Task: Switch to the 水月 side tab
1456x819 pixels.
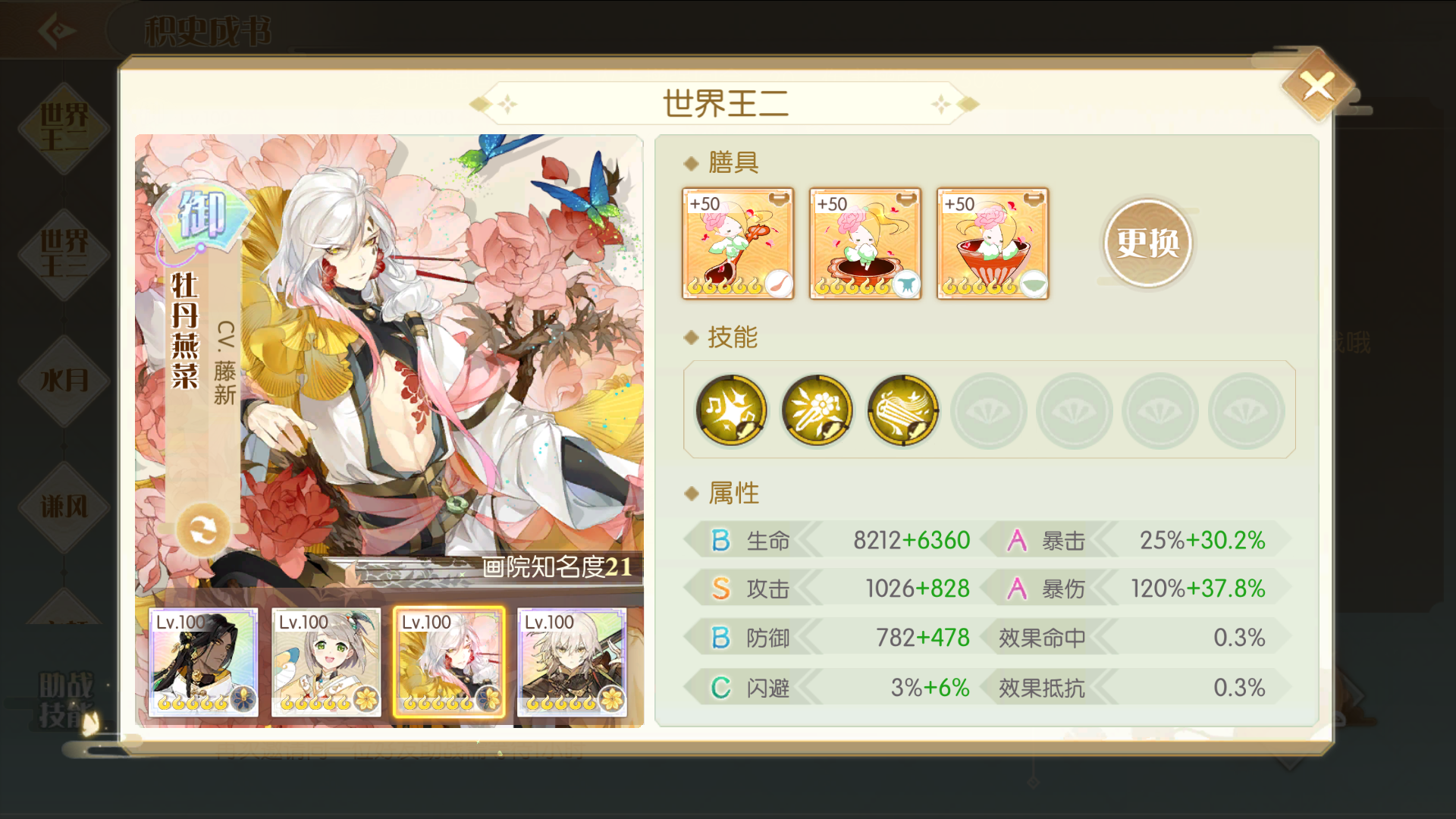Action: [x=64, y=380]
